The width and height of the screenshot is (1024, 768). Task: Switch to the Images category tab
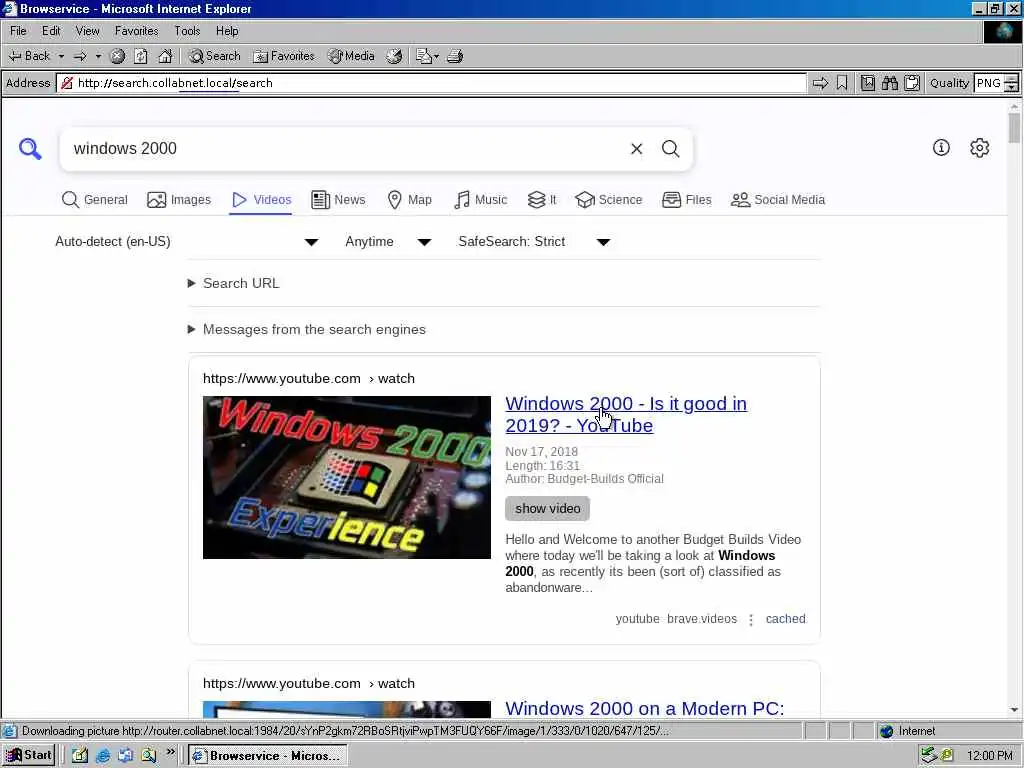click(179, 200)
